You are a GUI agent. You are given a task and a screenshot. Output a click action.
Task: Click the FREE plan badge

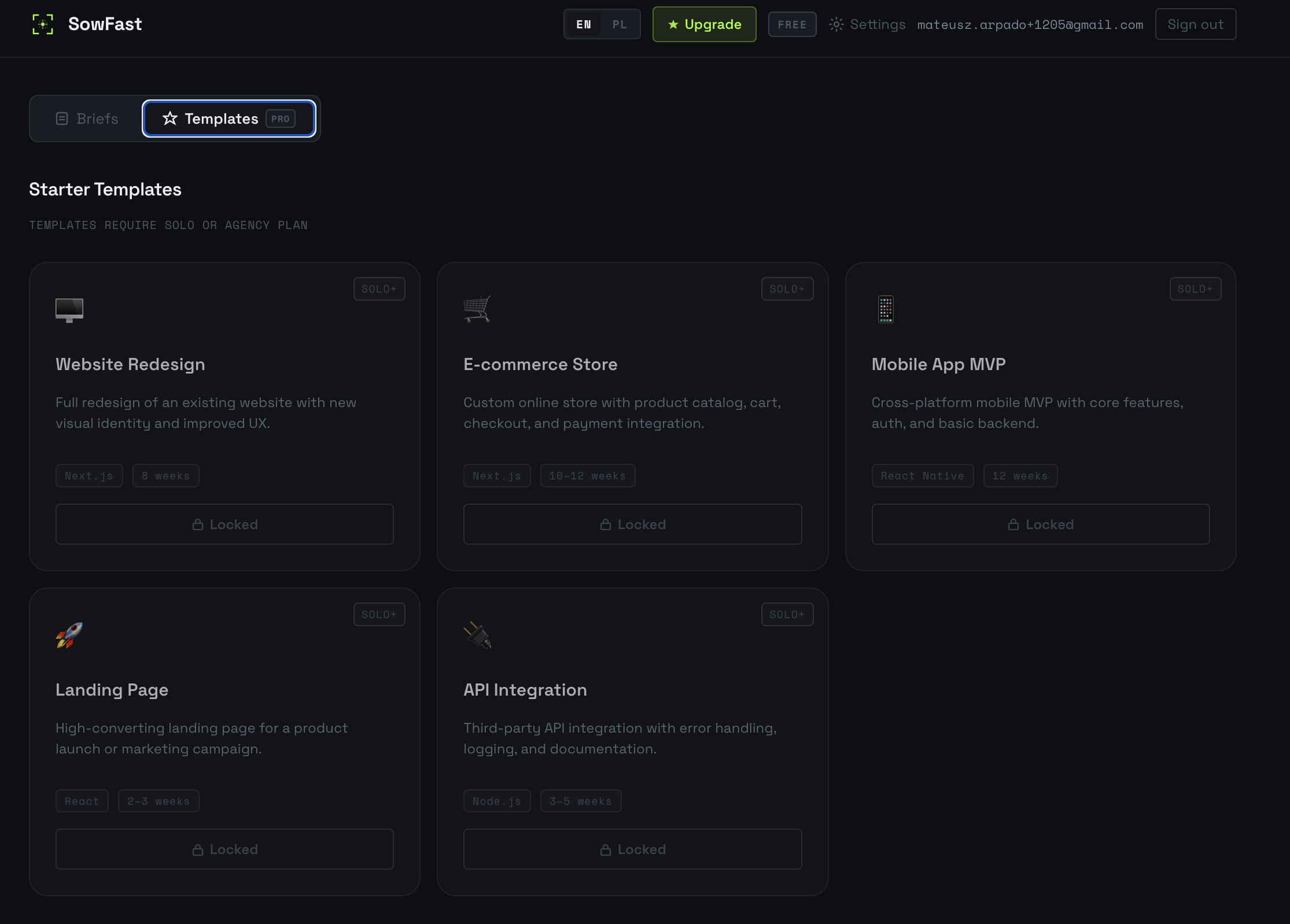(792, 24)
